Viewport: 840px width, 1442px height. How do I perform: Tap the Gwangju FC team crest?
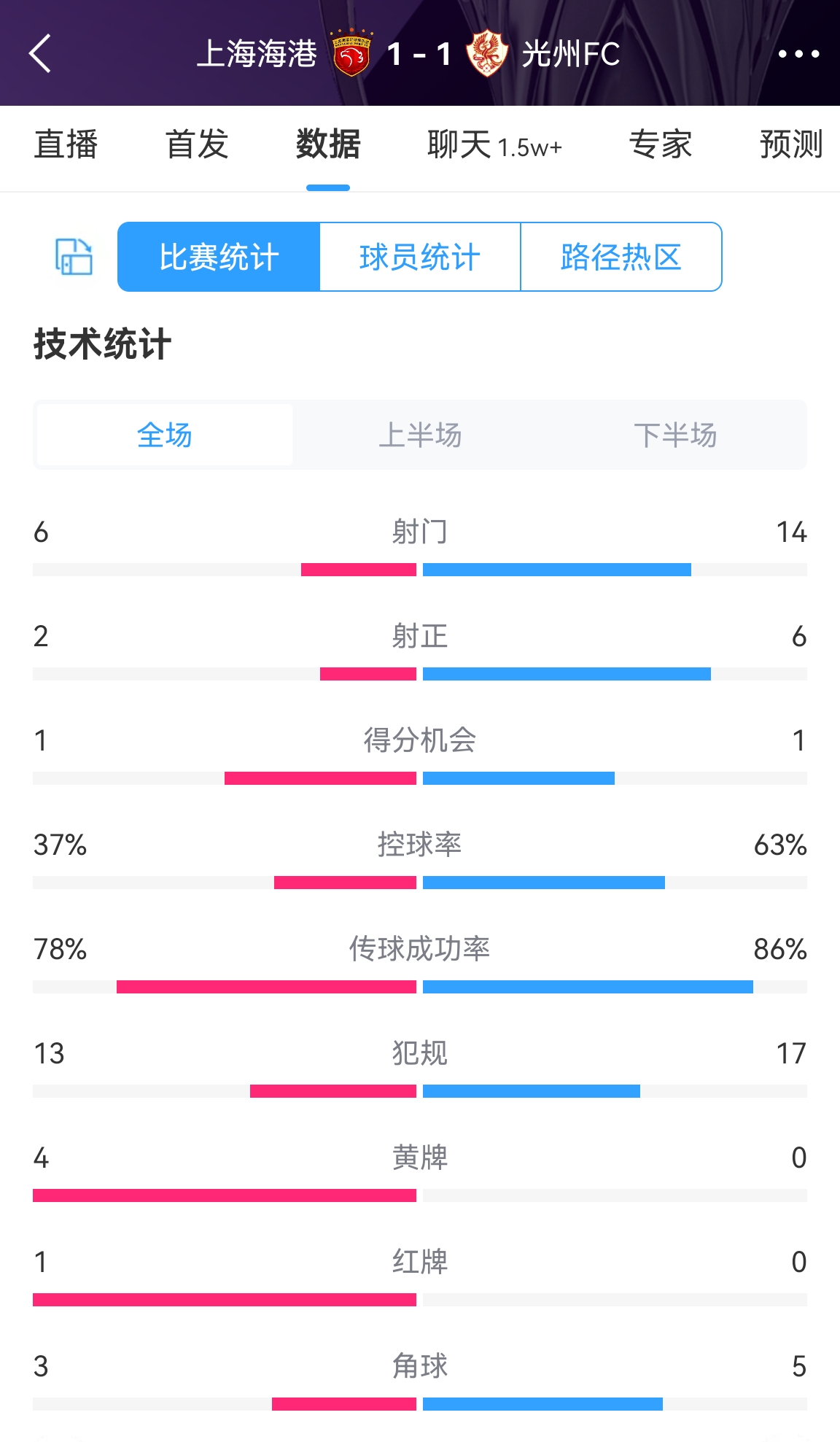click(486, 54)
